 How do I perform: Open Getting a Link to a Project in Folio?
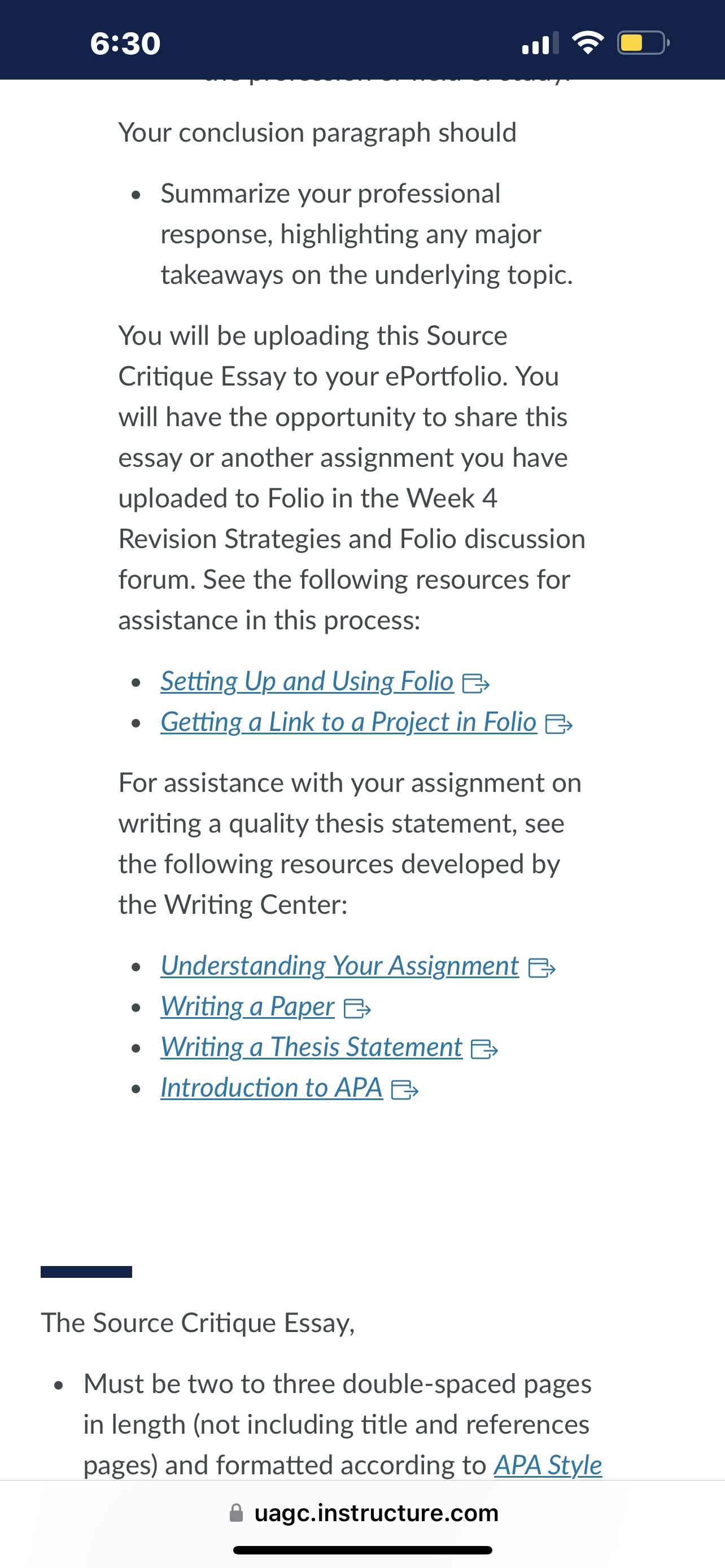349,722
